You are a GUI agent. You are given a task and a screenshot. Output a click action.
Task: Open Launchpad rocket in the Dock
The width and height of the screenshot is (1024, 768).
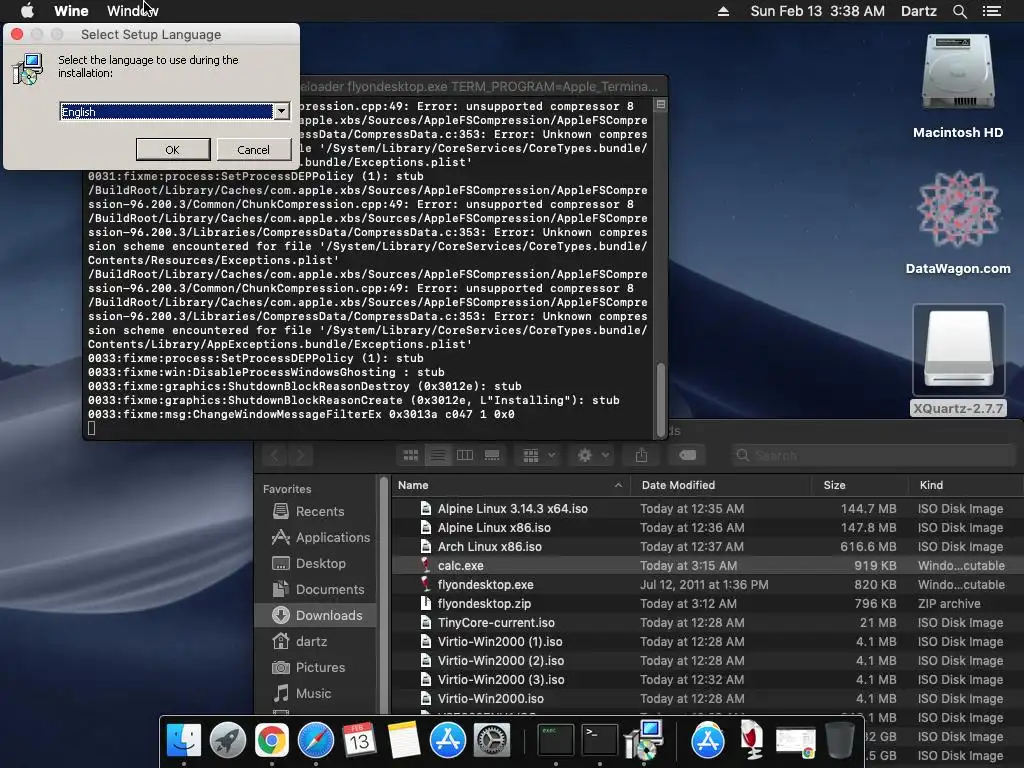pos(228,740)
